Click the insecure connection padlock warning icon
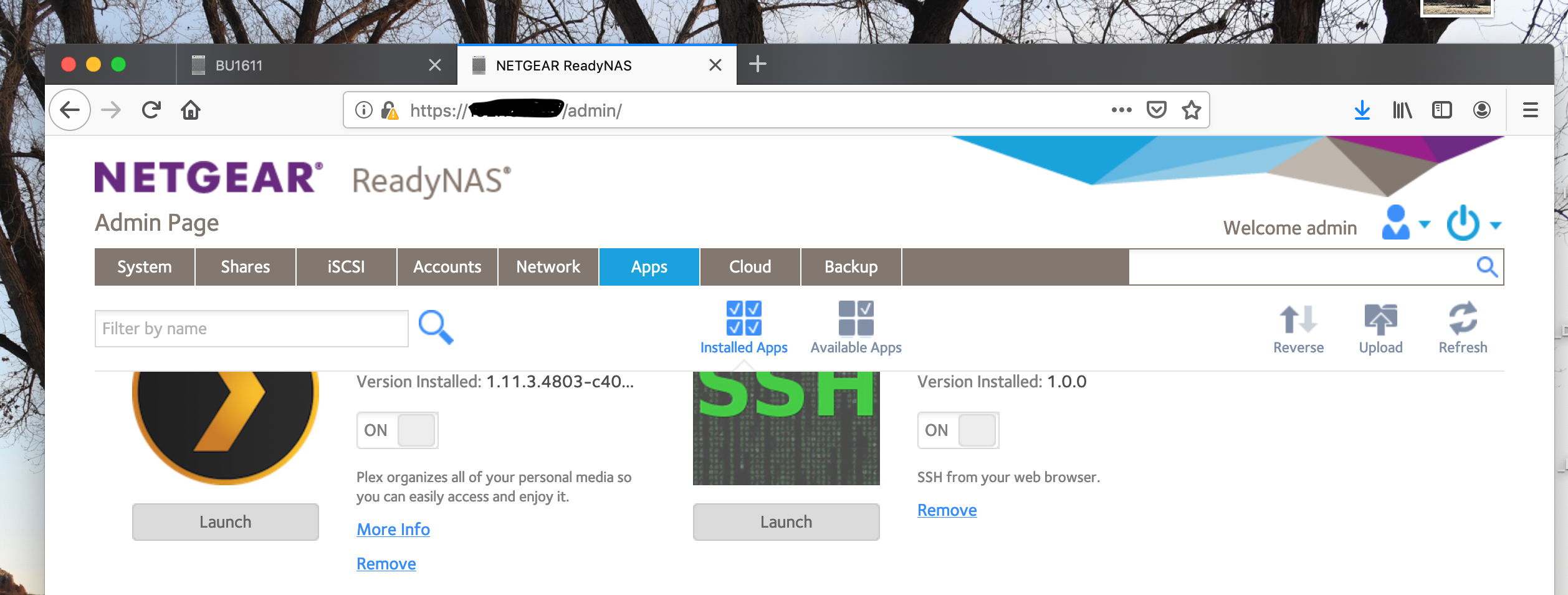Image resolution: width=1568 pixels, height=595 pixels. click(390, 110)
